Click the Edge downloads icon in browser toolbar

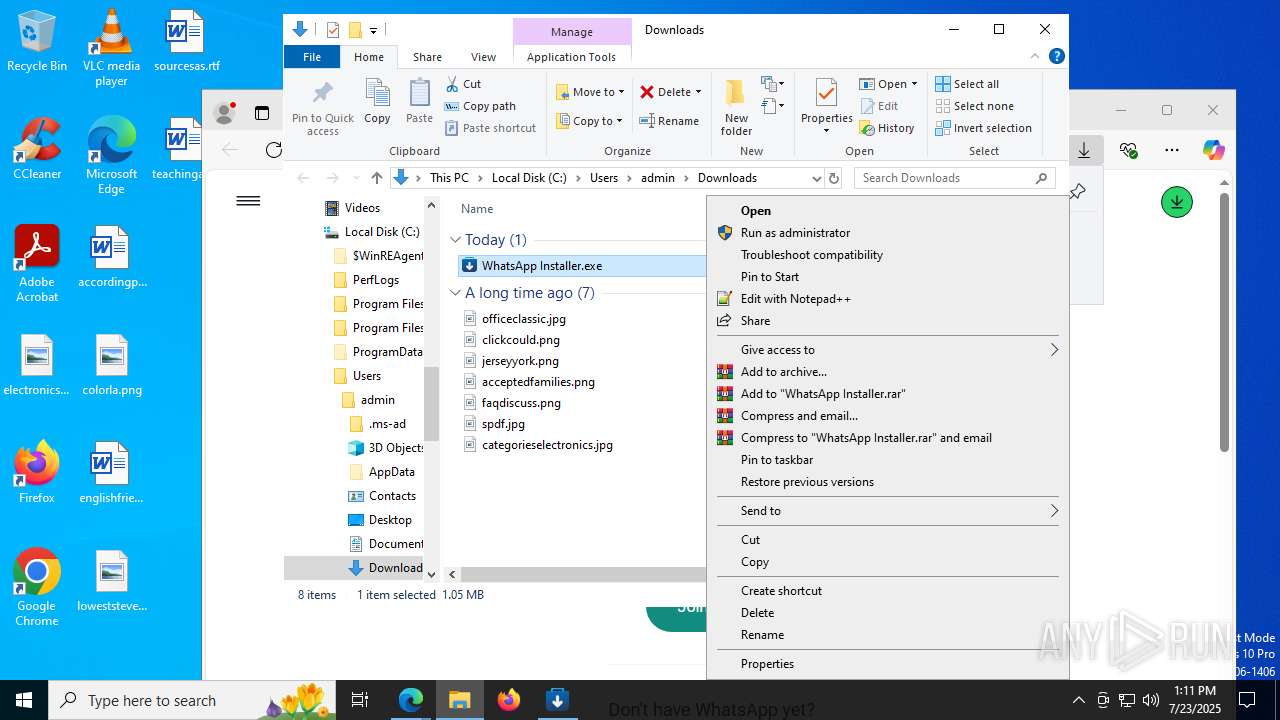[1083, 150]
